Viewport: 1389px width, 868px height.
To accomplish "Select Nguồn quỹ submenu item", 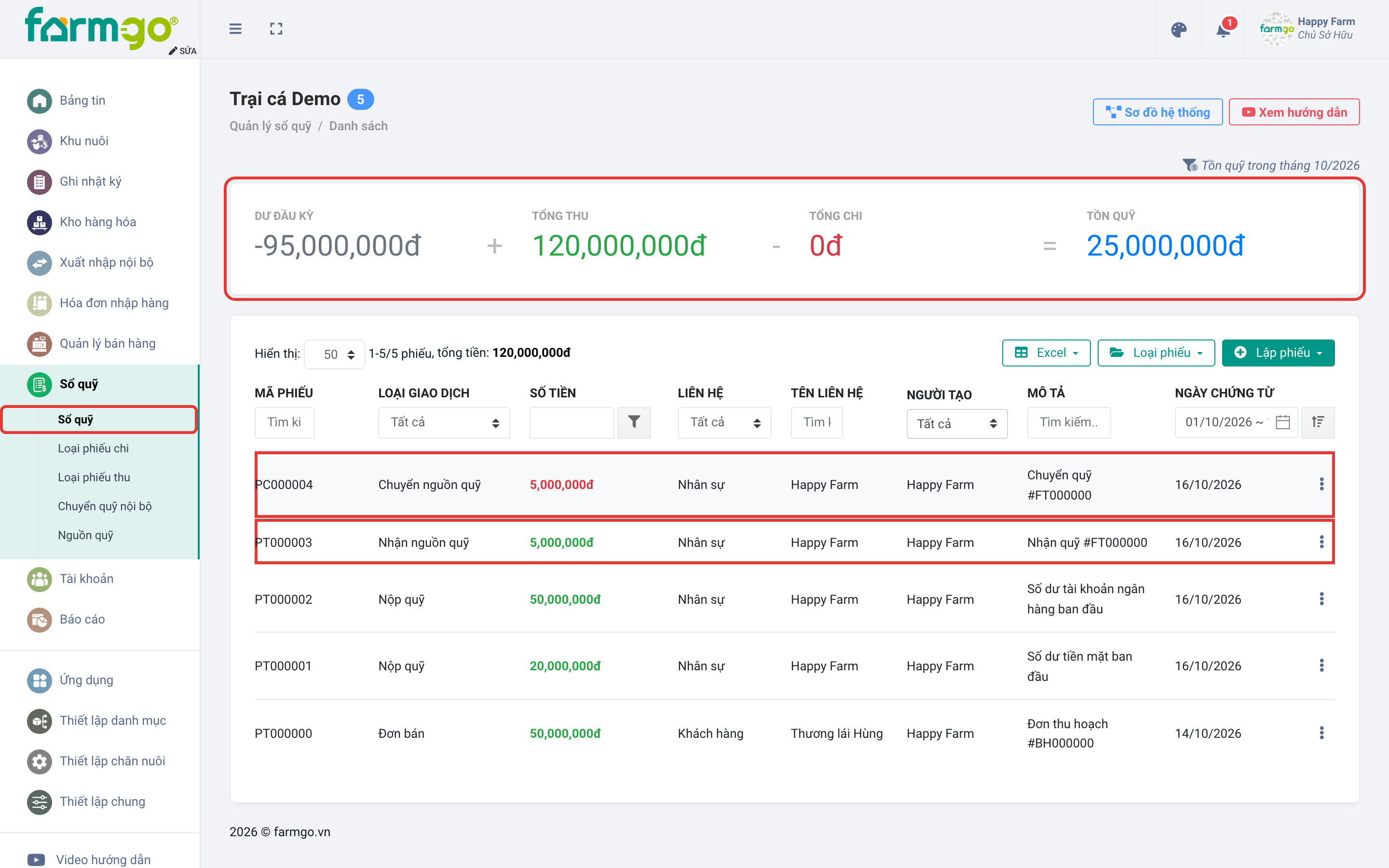I will 85,535.
